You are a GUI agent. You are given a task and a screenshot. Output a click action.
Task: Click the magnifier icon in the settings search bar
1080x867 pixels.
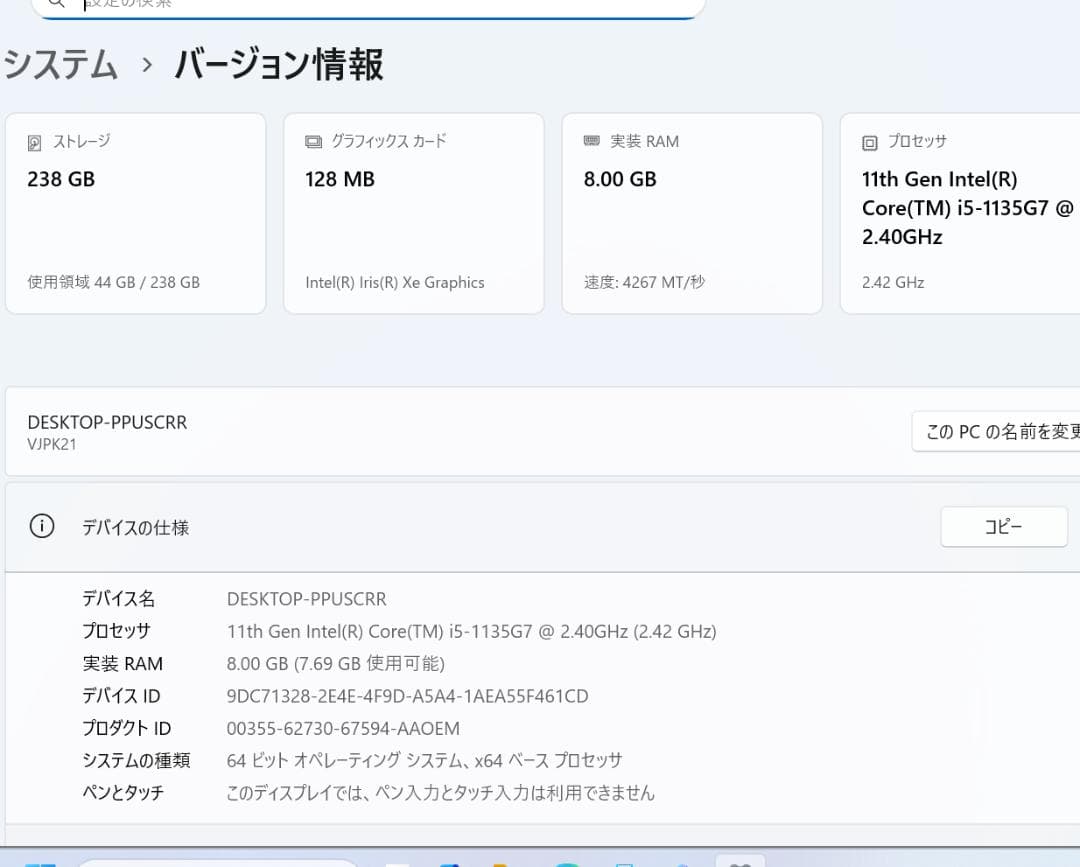[56, 5]
